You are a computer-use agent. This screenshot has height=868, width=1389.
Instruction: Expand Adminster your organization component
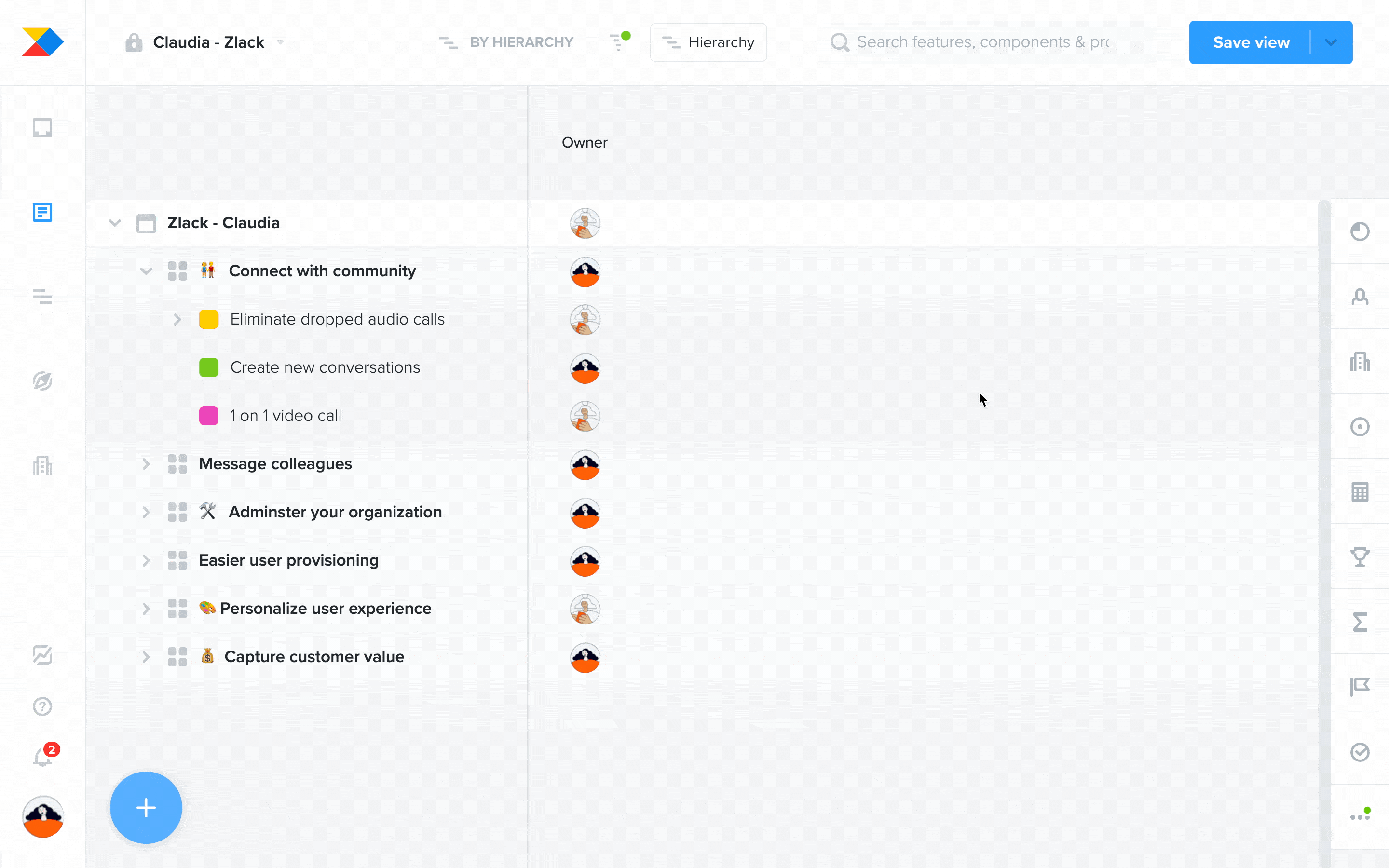(x=146, y=512)
